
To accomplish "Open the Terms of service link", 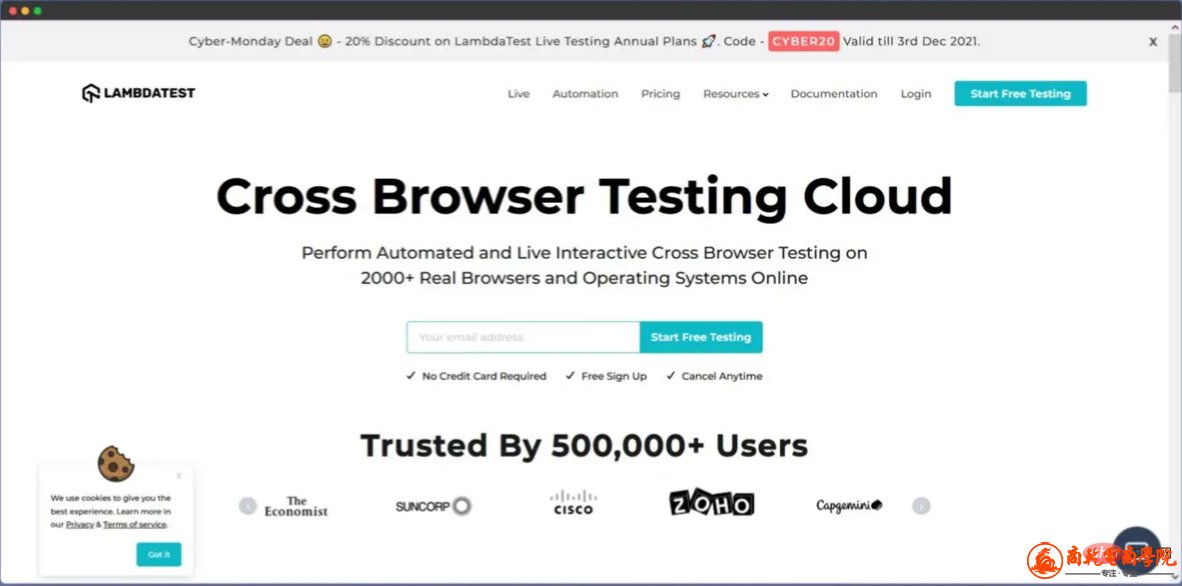I will [x=135, y=524].
